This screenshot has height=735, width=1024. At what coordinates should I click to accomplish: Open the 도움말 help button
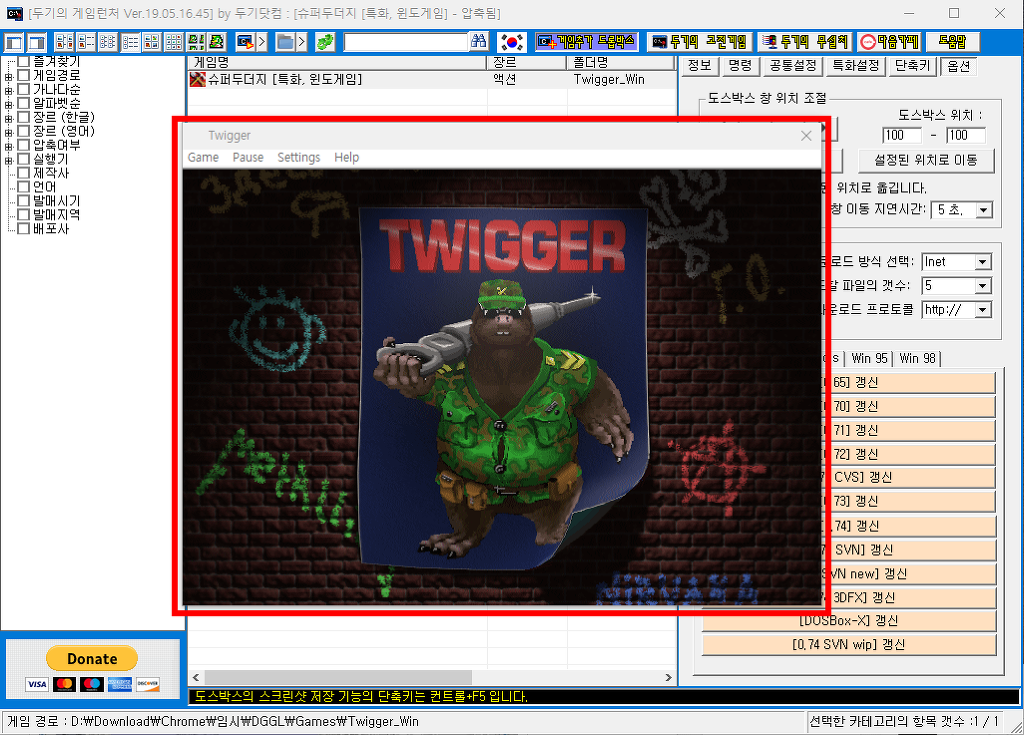pyautogui.click(x=953, y=42)
